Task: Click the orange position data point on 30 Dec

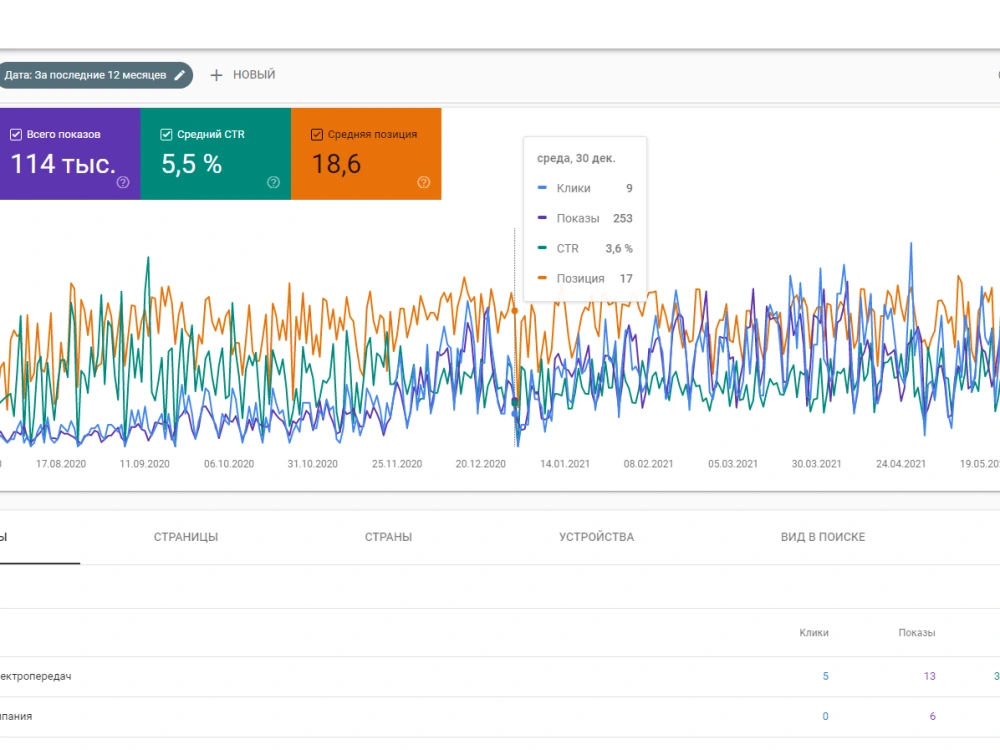Action: click(515, 311)
